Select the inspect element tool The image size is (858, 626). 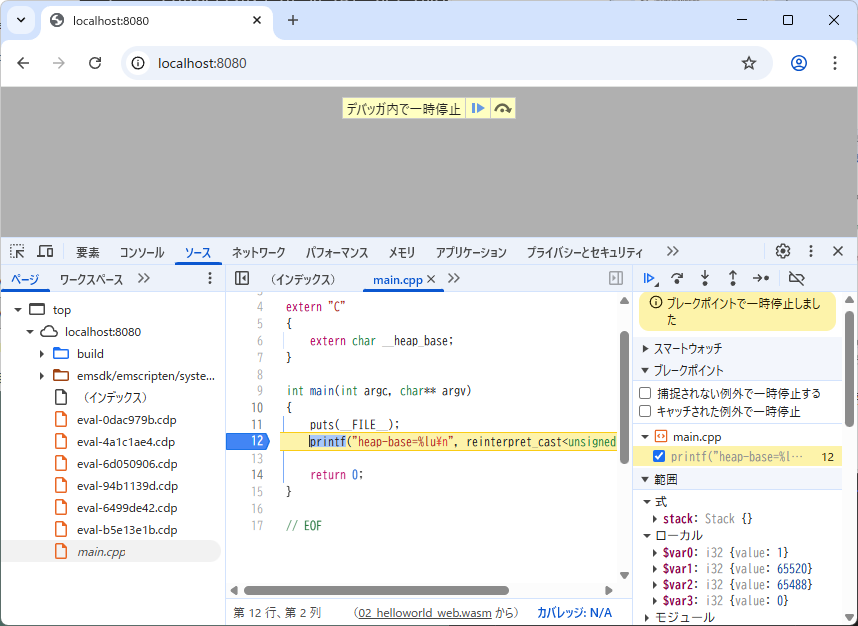click(x=18, y=252)
